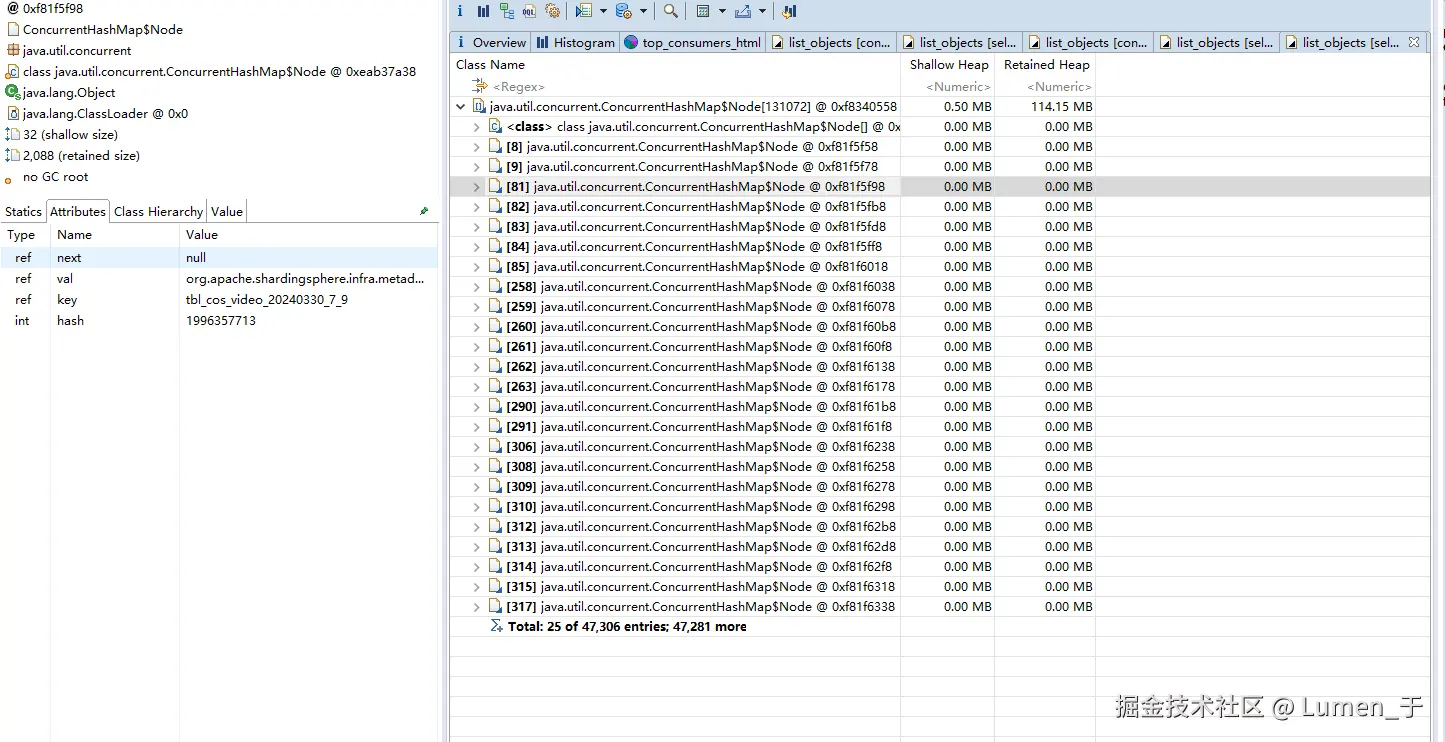Switch to the Class Hierarchy inspector tab
This screenshot has width=1445, height=742.
(158, 211)
